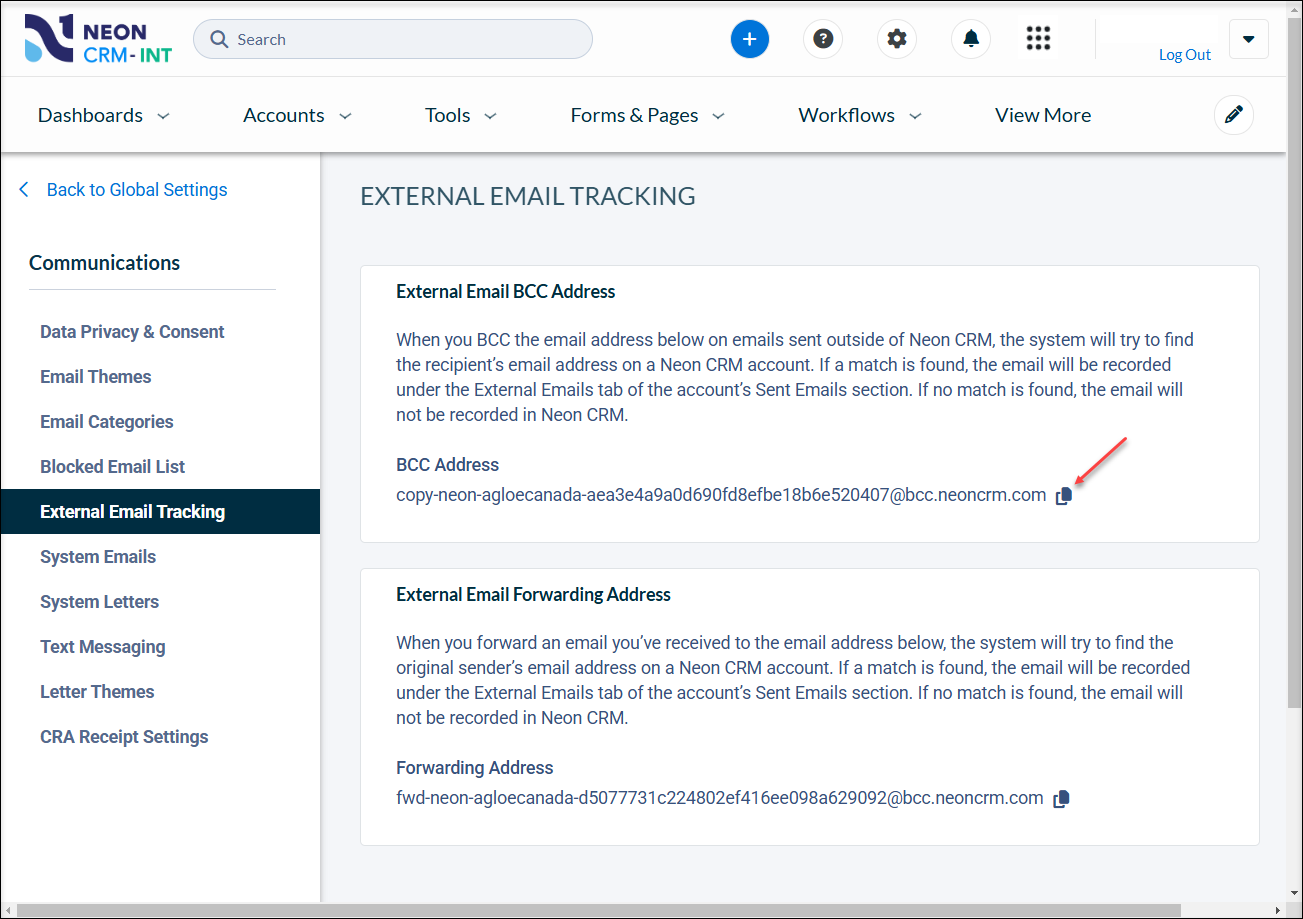Click the Forwarding Address label
The image size is (1303, 919).
click(475, 768)
